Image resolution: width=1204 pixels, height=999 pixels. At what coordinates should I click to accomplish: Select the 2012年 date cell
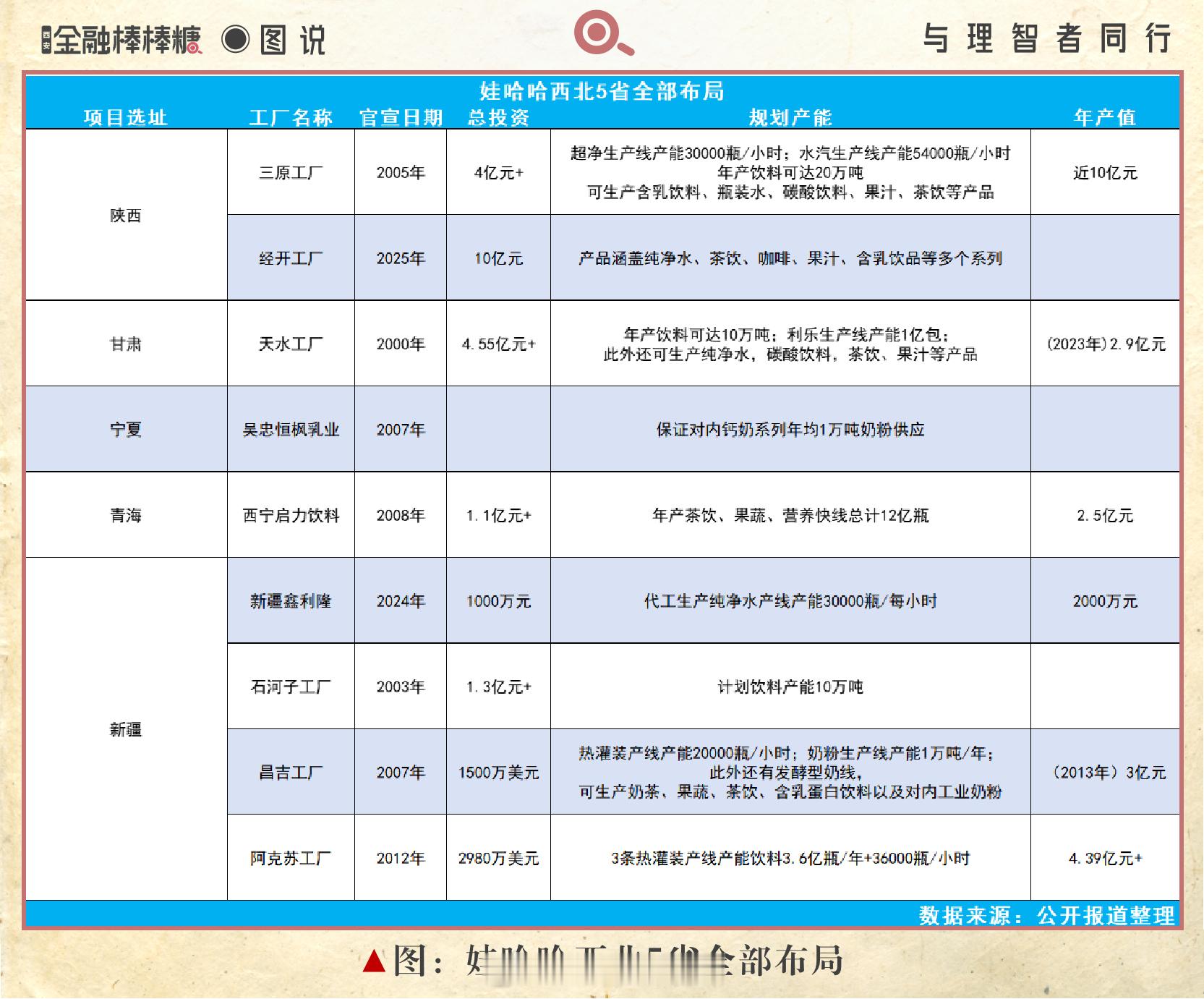pyautogui.click(x=401, y=859)
